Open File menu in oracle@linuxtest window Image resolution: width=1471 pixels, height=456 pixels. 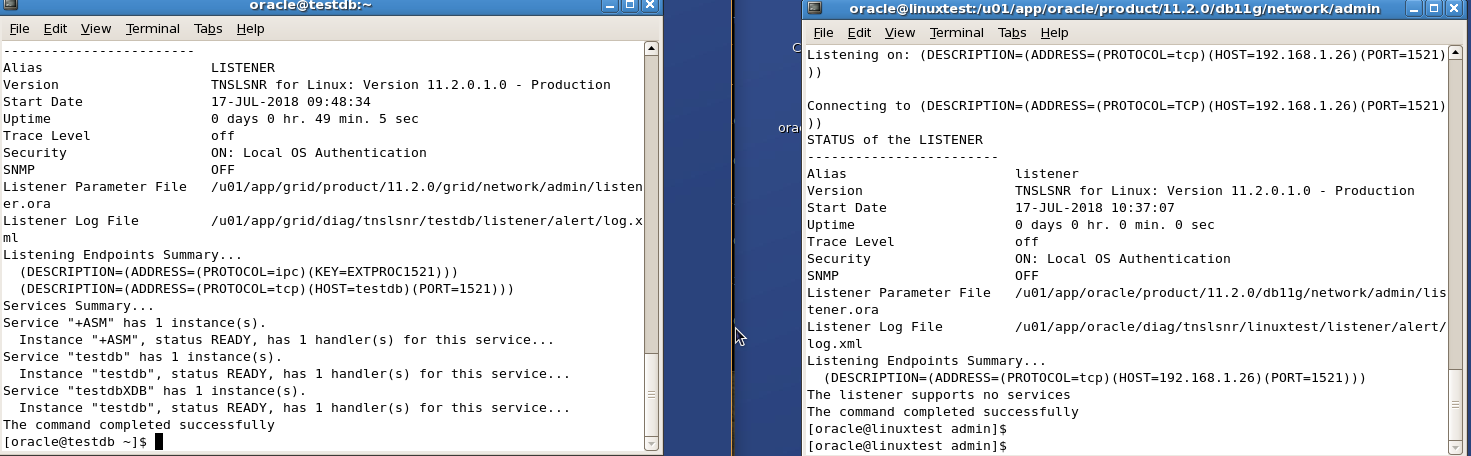tap(823, 33)
